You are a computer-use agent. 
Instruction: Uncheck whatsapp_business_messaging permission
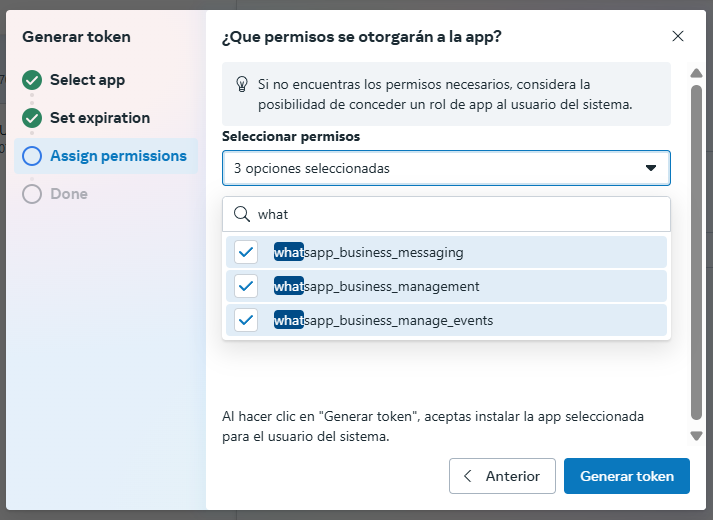pos(246,252)
